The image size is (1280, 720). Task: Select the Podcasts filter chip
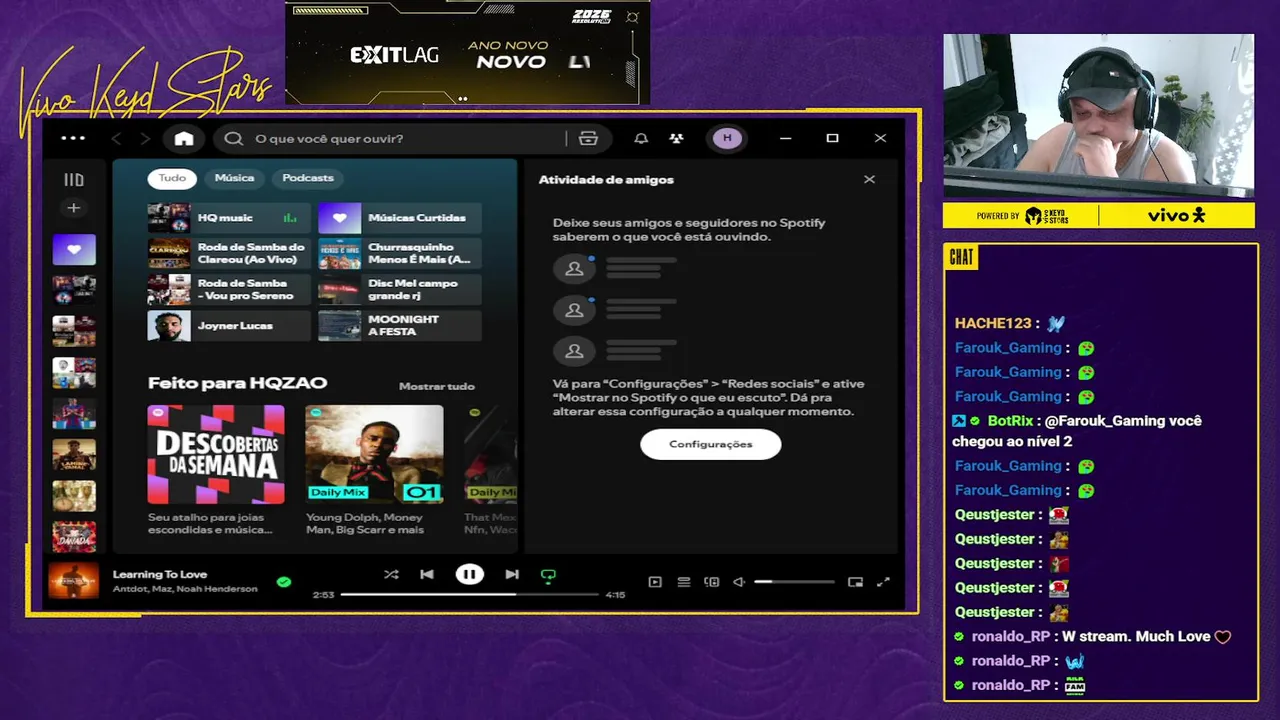click(x=308, y=178)
